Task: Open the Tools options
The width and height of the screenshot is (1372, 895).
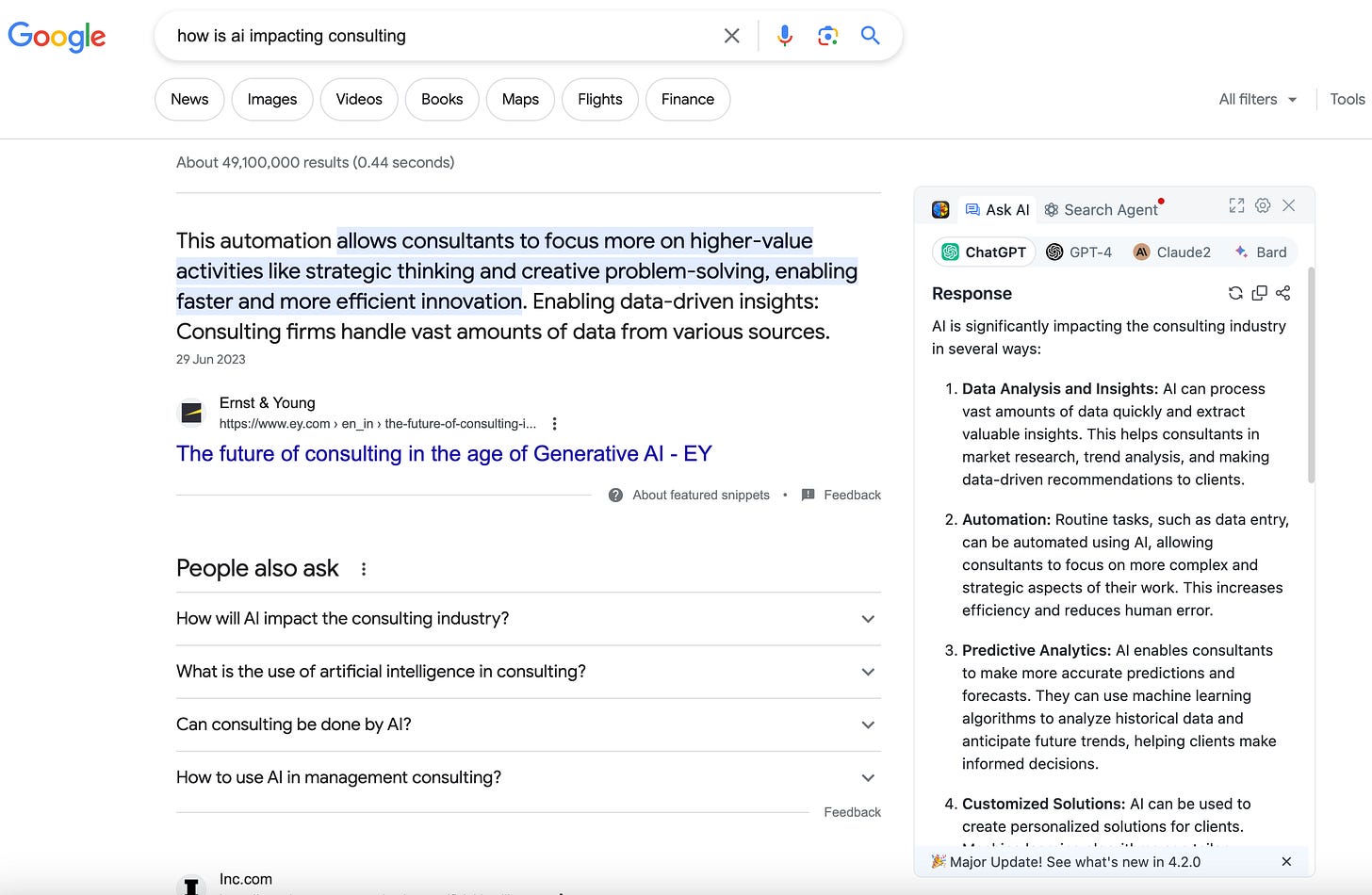Action: point(1347,99)
